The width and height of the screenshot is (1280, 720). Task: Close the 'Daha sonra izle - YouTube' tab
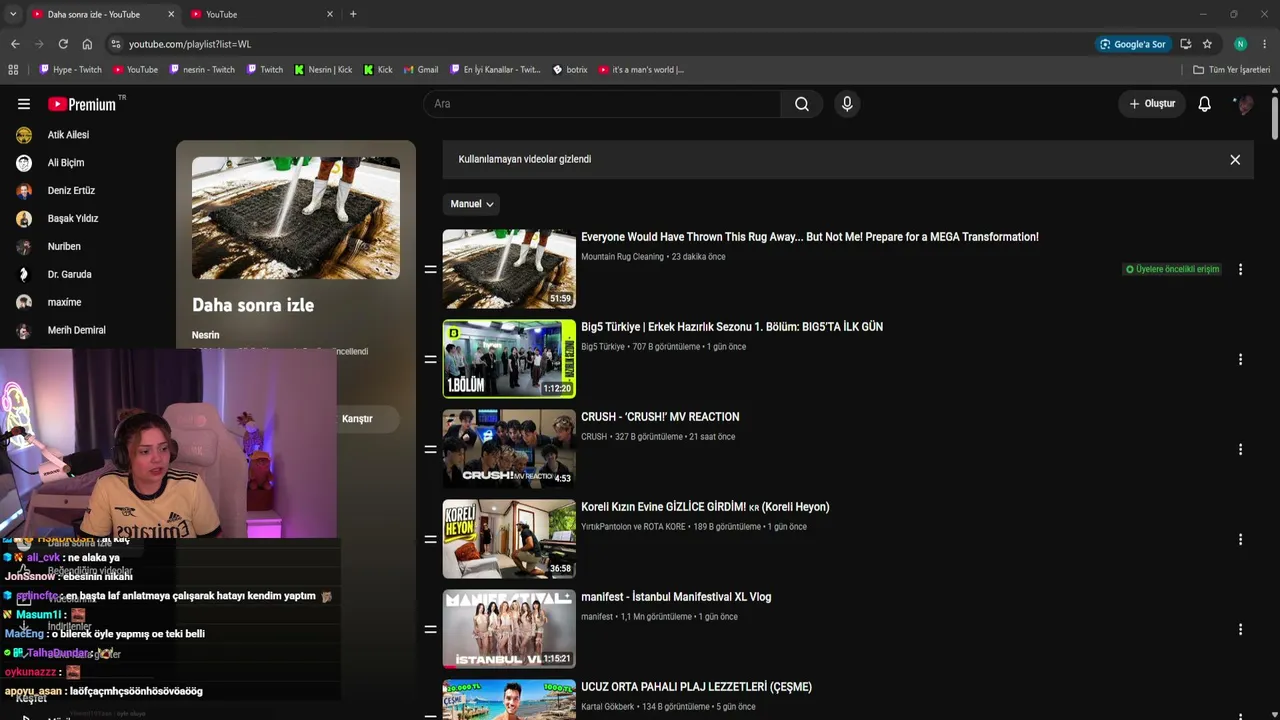pyautogui.click(x=171, y=14)
